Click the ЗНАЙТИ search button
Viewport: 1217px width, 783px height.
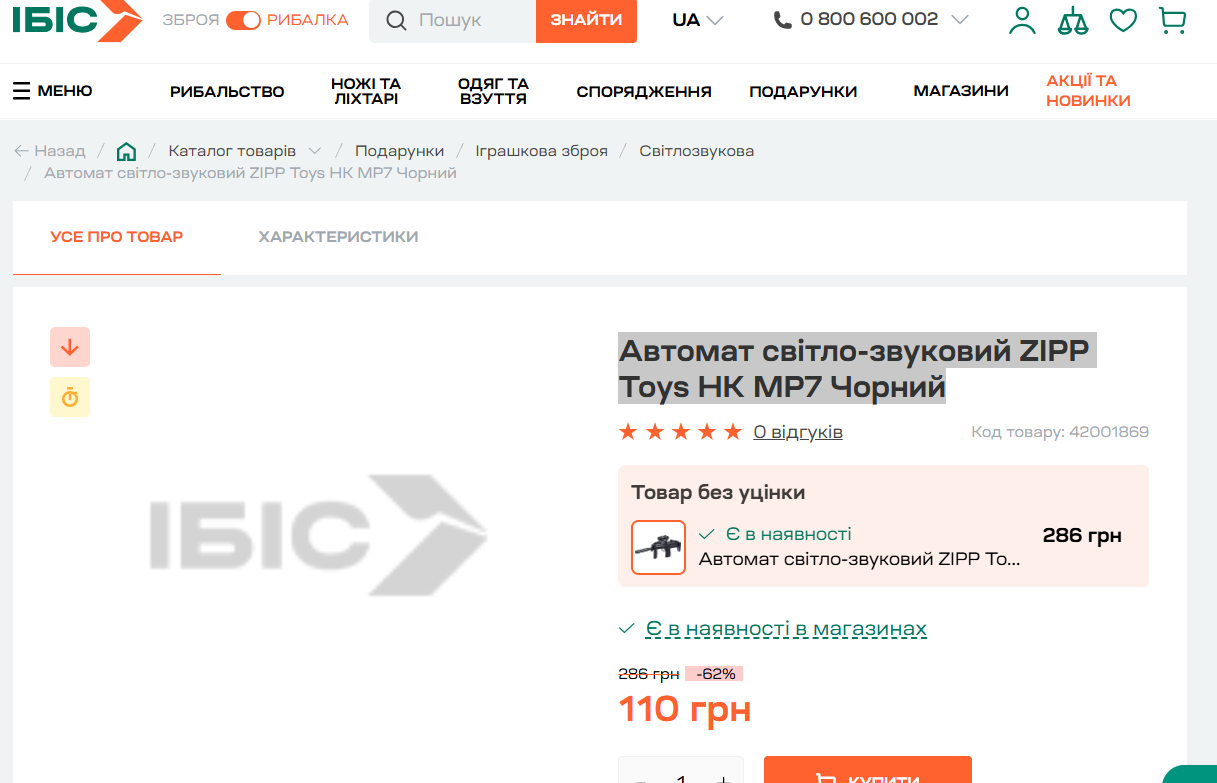click(x=586, y=20)
